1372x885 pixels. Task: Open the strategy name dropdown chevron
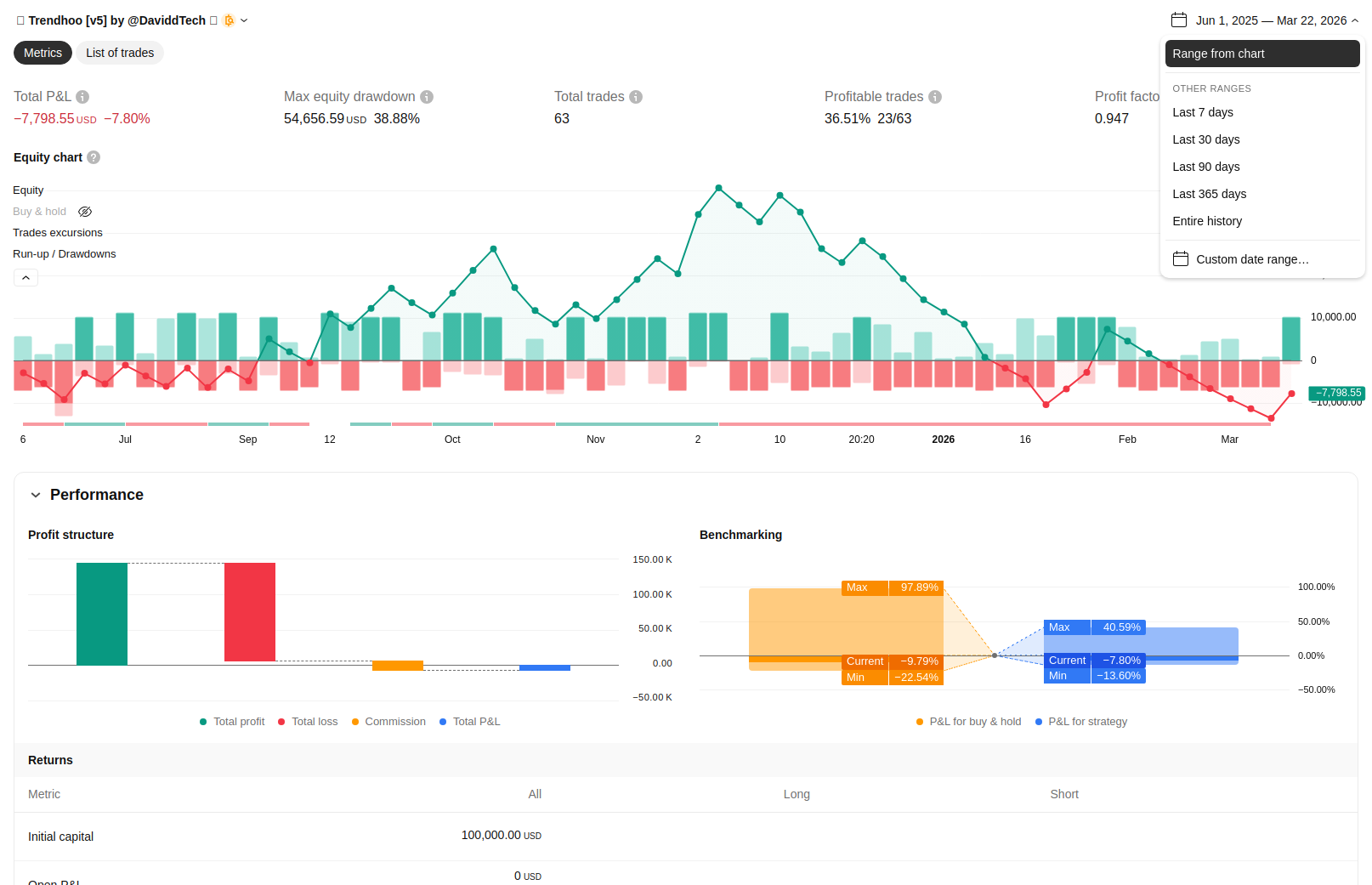click(244, 20)
